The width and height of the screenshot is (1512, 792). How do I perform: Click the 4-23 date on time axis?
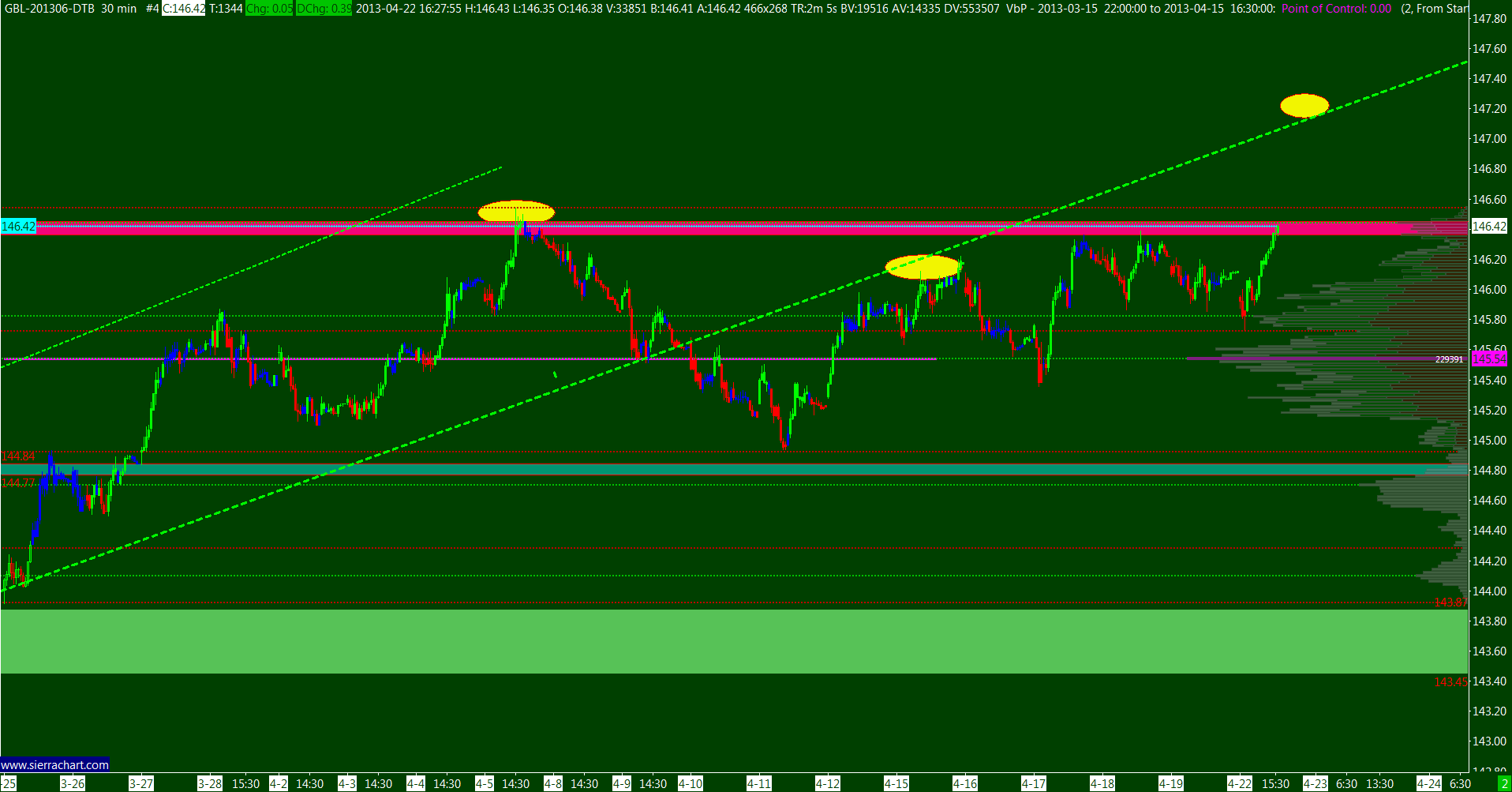click(x=1316, y=784)
